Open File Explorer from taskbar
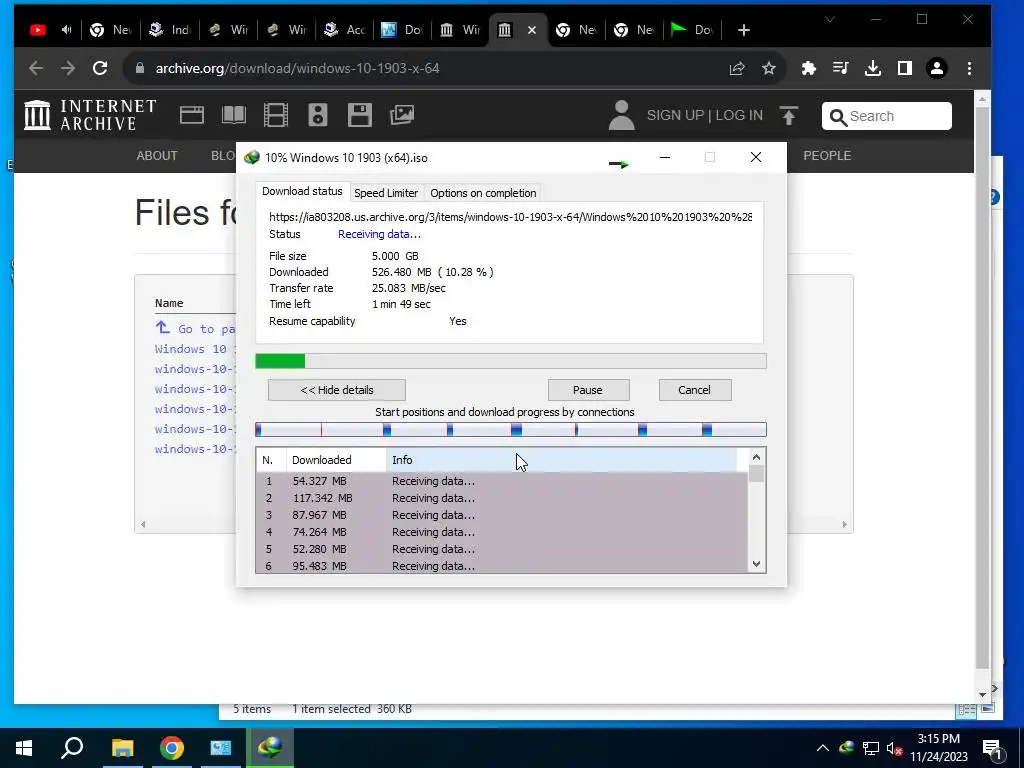Viewport: 1024px width, 768px height. [122, 748]
